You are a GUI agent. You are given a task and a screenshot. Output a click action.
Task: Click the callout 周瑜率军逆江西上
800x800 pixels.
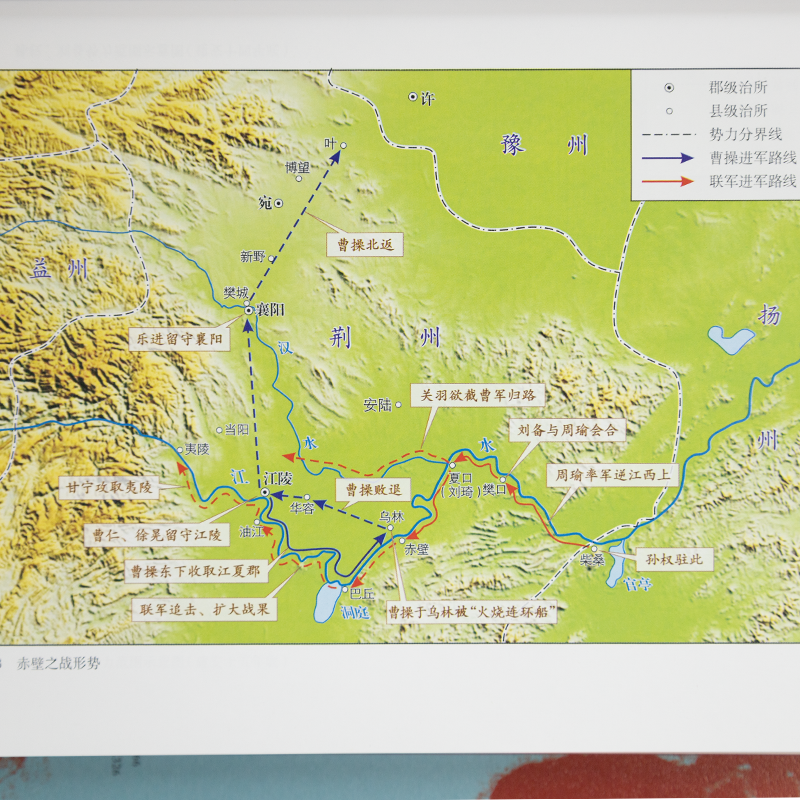coord(612,475)
